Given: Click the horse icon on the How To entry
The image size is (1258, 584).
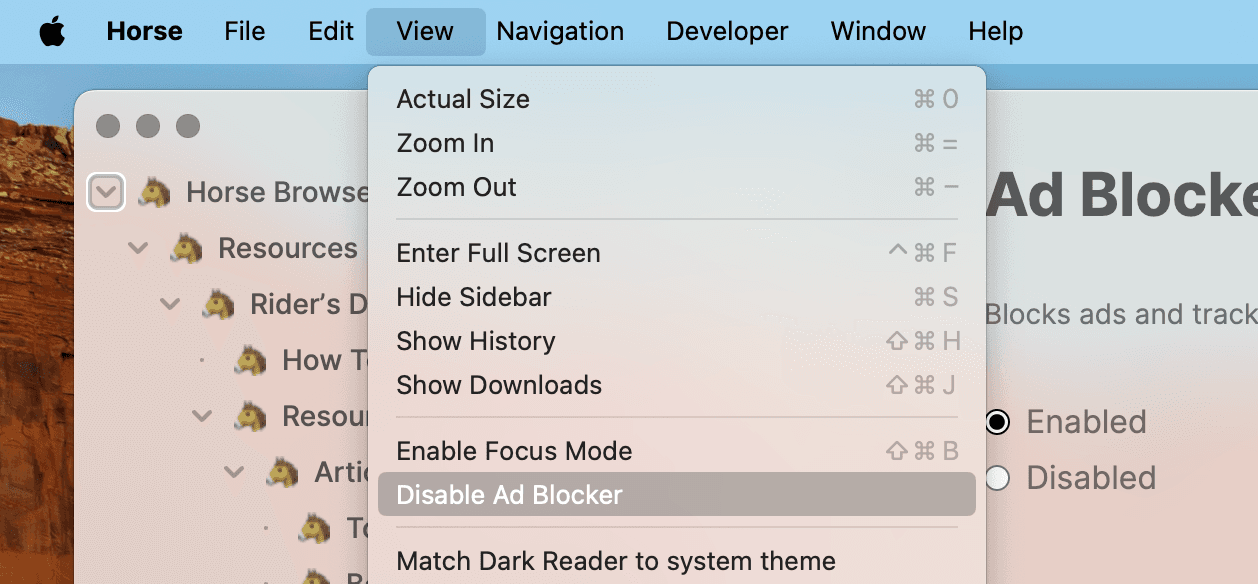Looking at the screenshot, I should tap(253, 360).
